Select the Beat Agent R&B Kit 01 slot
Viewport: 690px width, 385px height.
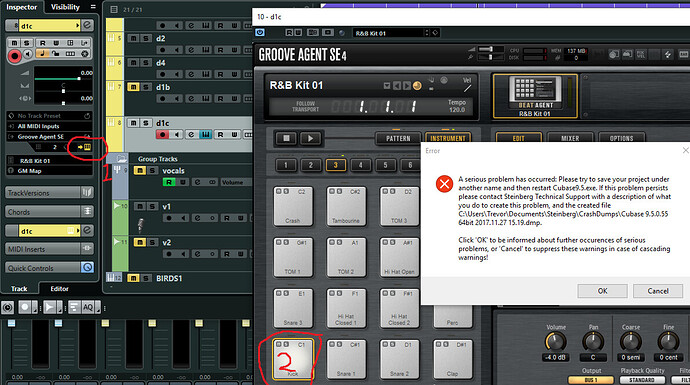tap(535, 96)
